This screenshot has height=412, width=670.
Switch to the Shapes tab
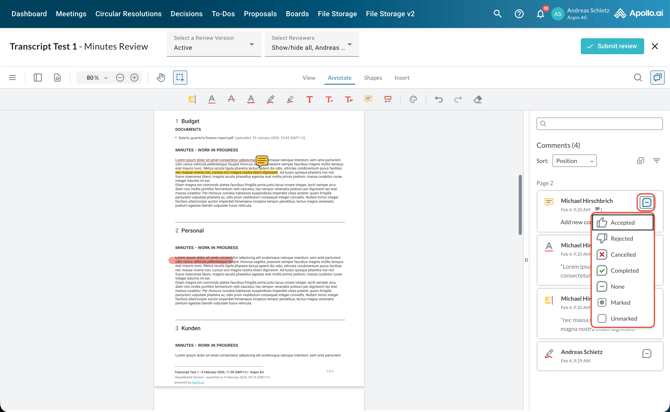click(372, 77)
